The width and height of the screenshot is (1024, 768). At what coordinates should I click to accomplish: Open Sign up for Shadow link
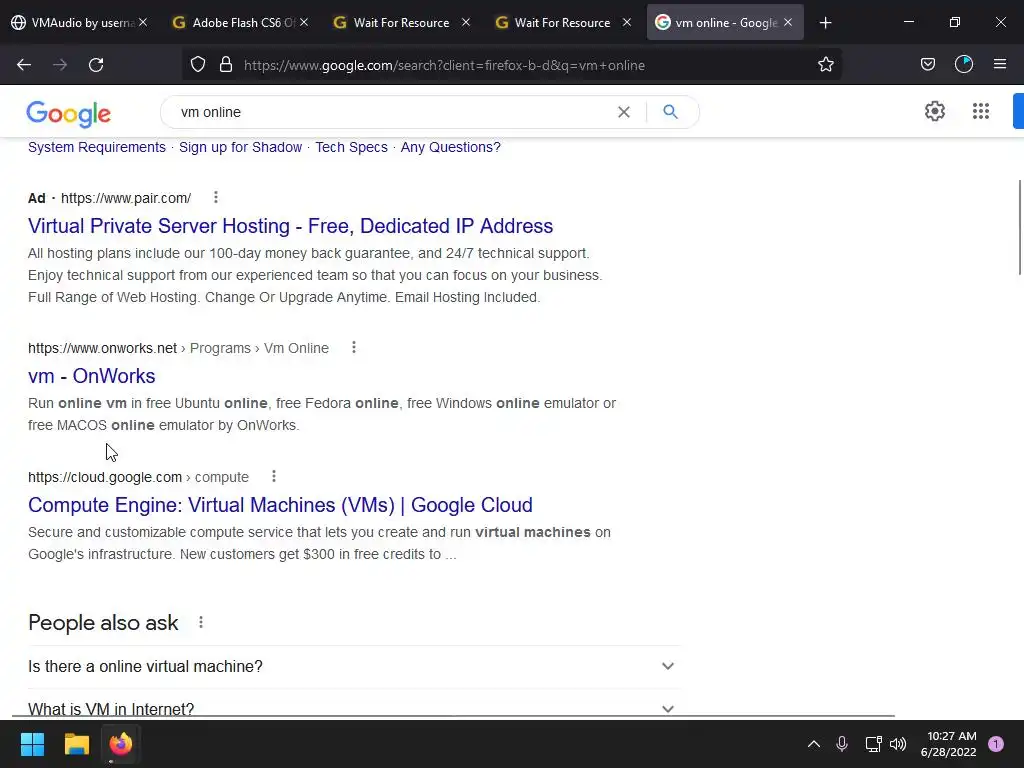(x=240, y=147)
